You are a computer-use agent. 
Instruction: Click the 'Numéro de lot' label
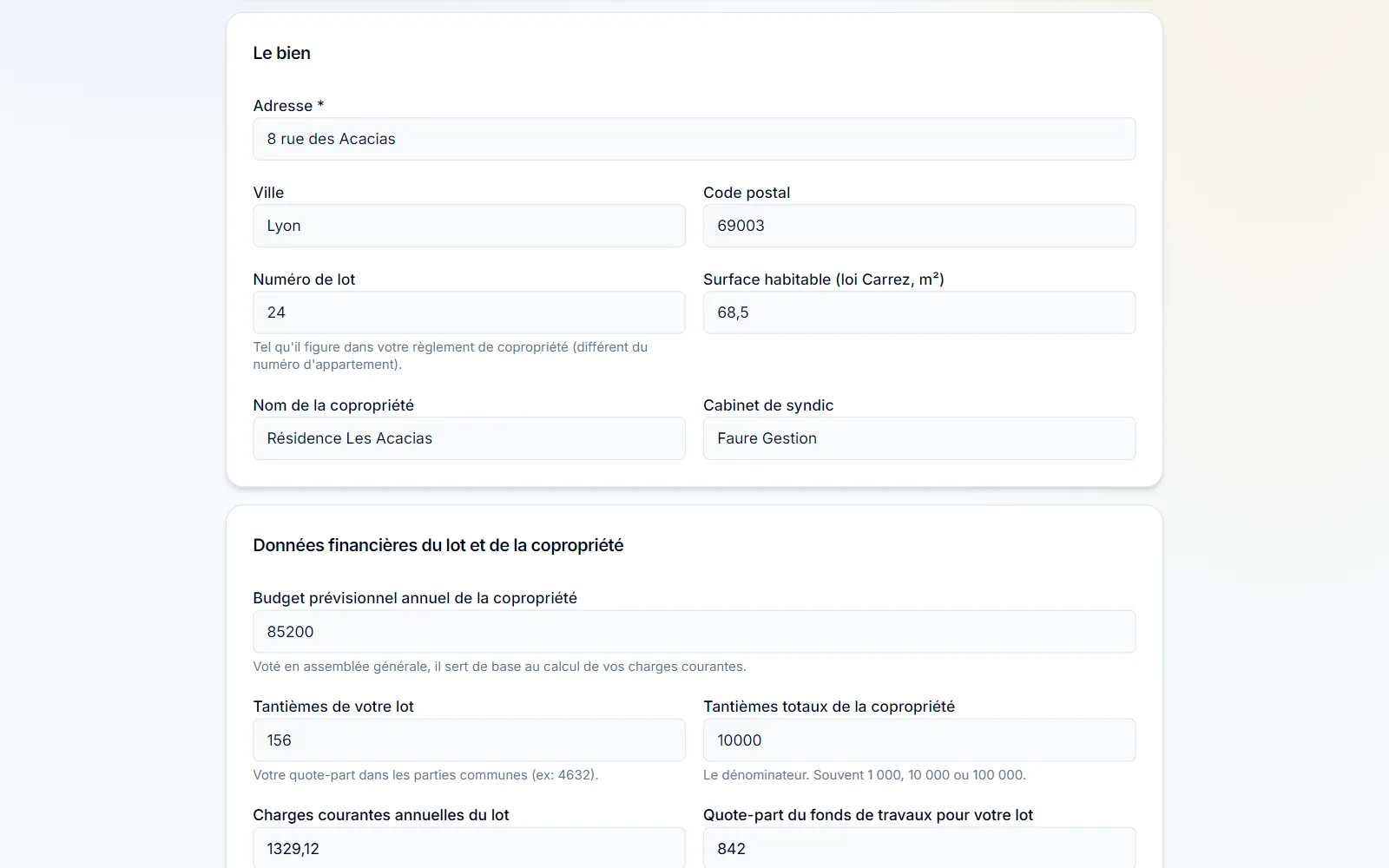304,279
